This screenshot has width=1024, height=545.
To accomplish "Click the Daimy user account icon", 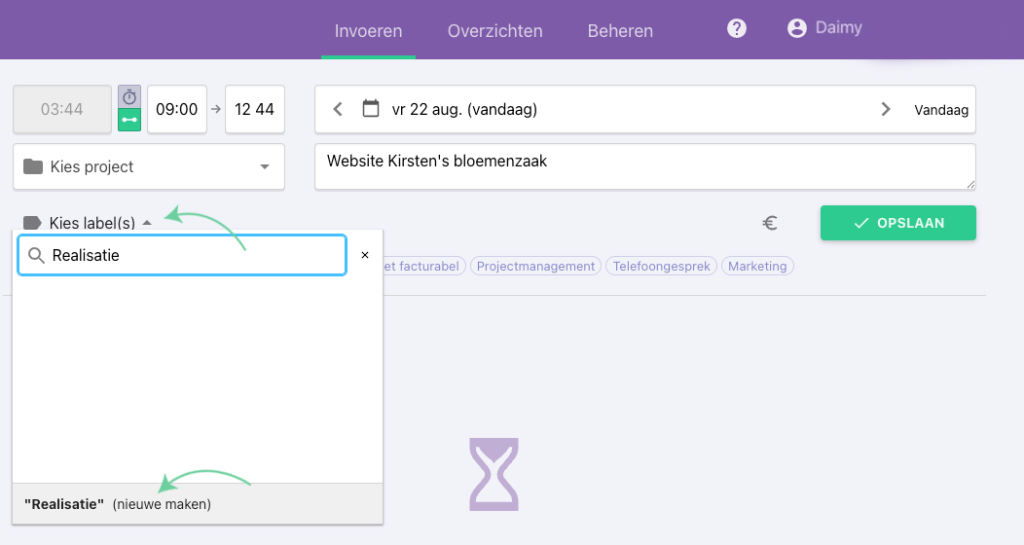I will (x=797, y=29).
